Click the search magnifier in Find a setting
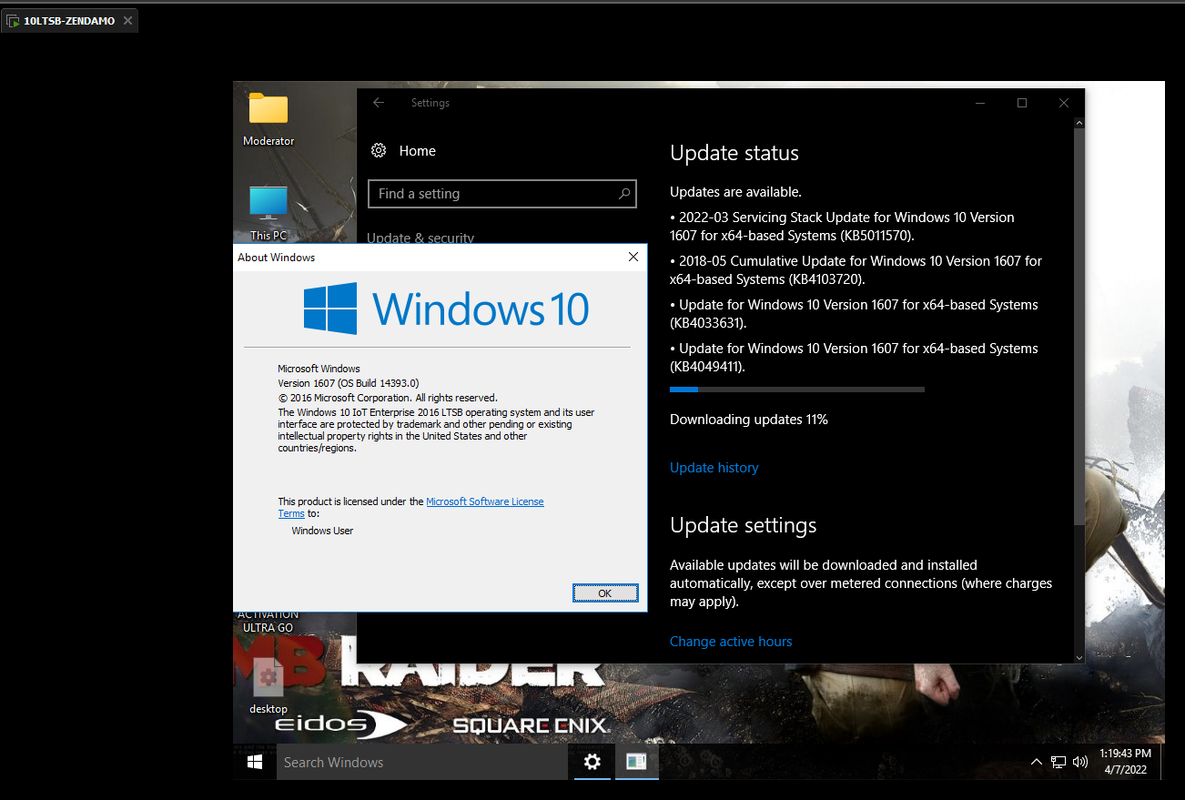The height and width of the screenshot is (800, 1185). click(x=624, y=193)
